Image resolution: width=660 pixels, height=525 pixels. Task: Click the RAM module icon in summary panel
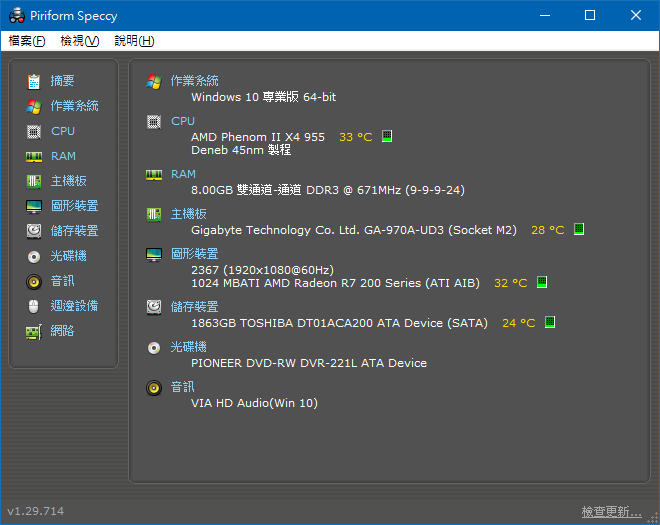click(154, 175)
